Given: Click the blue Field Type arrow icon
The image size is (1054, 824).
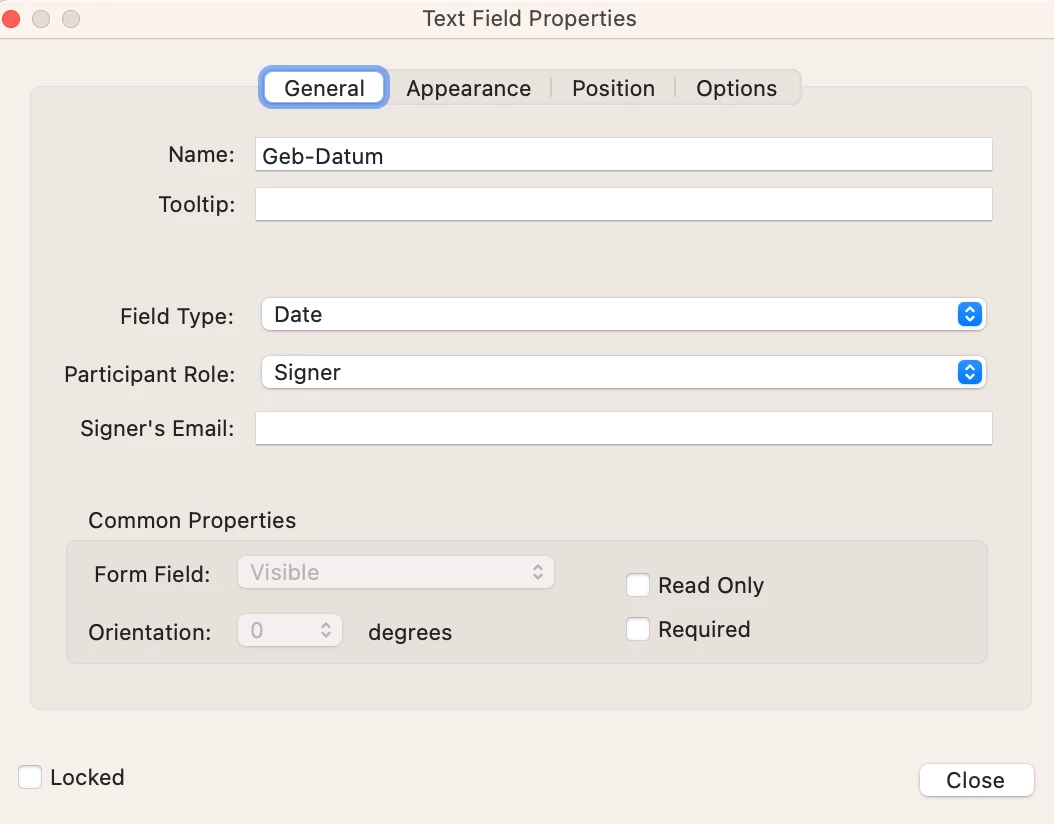Looking at the screenshot, I should click(x=969, y=314).
